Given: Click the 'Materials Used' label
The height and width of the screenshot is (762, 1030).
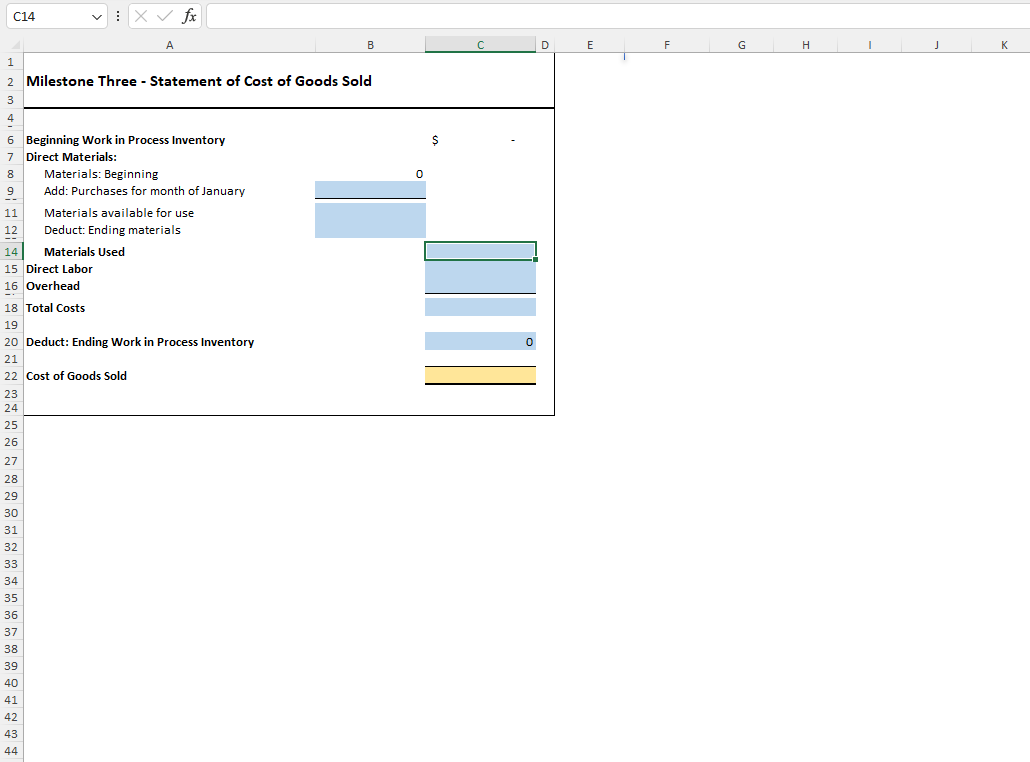Looking at the screenshot, I should click(x=84, y=252).
